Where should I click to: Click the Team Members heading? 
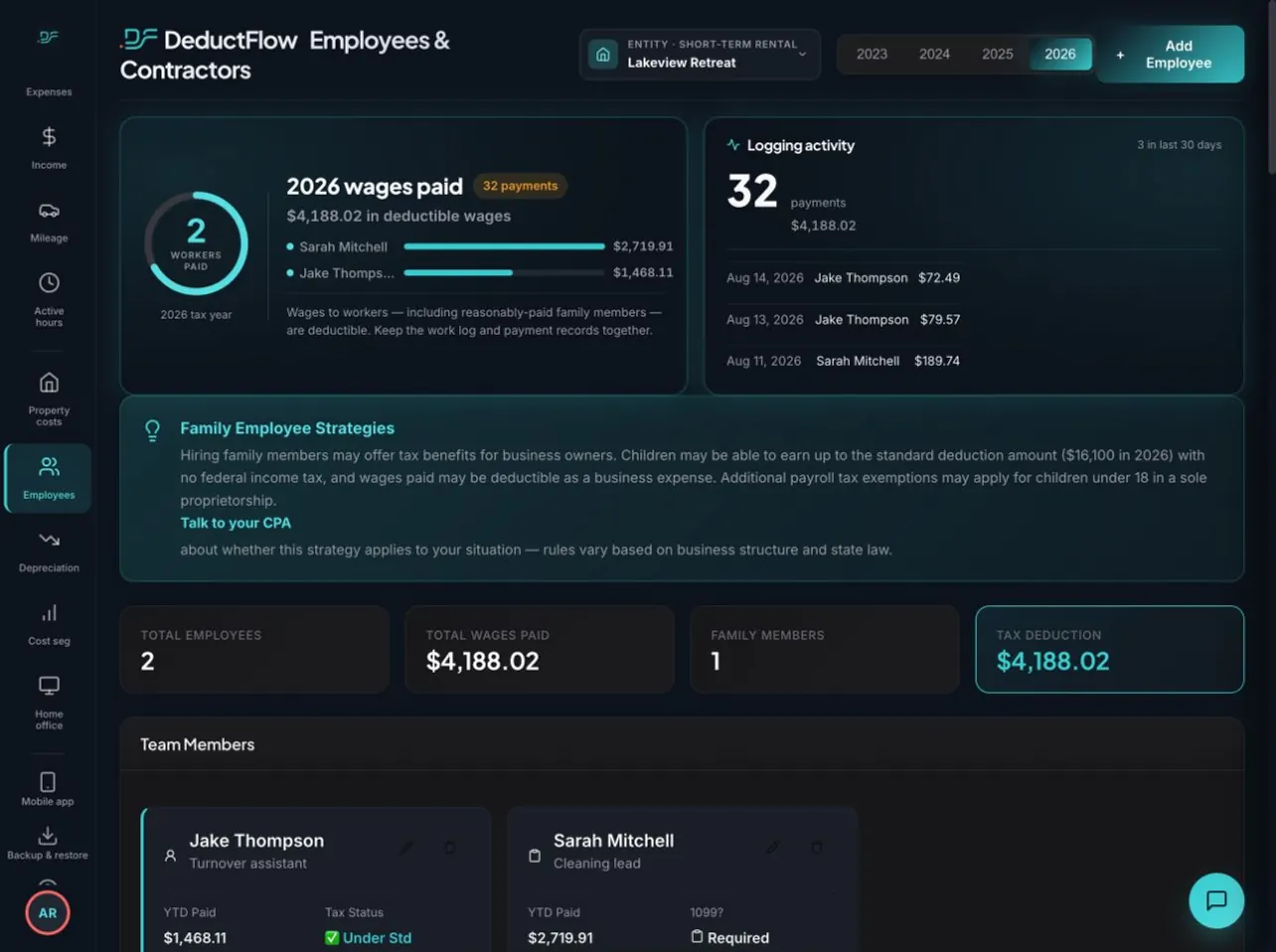point(197,744)
